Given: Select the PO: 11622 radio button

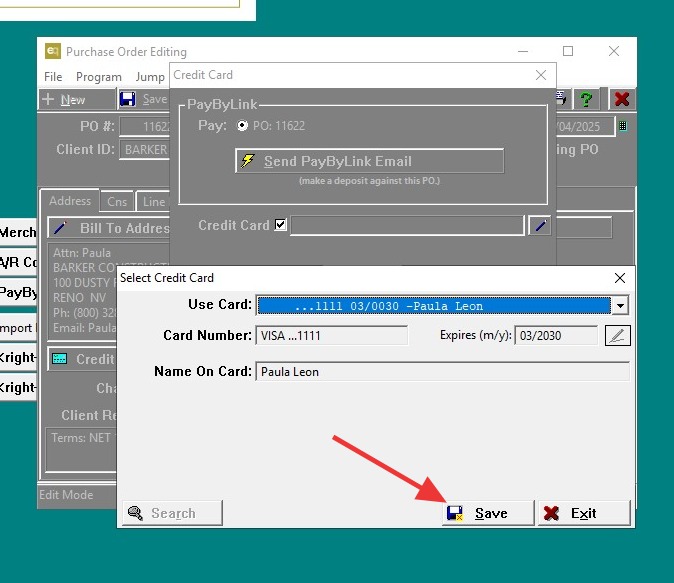Looking at the screenshot, I should tap(242, 126).
